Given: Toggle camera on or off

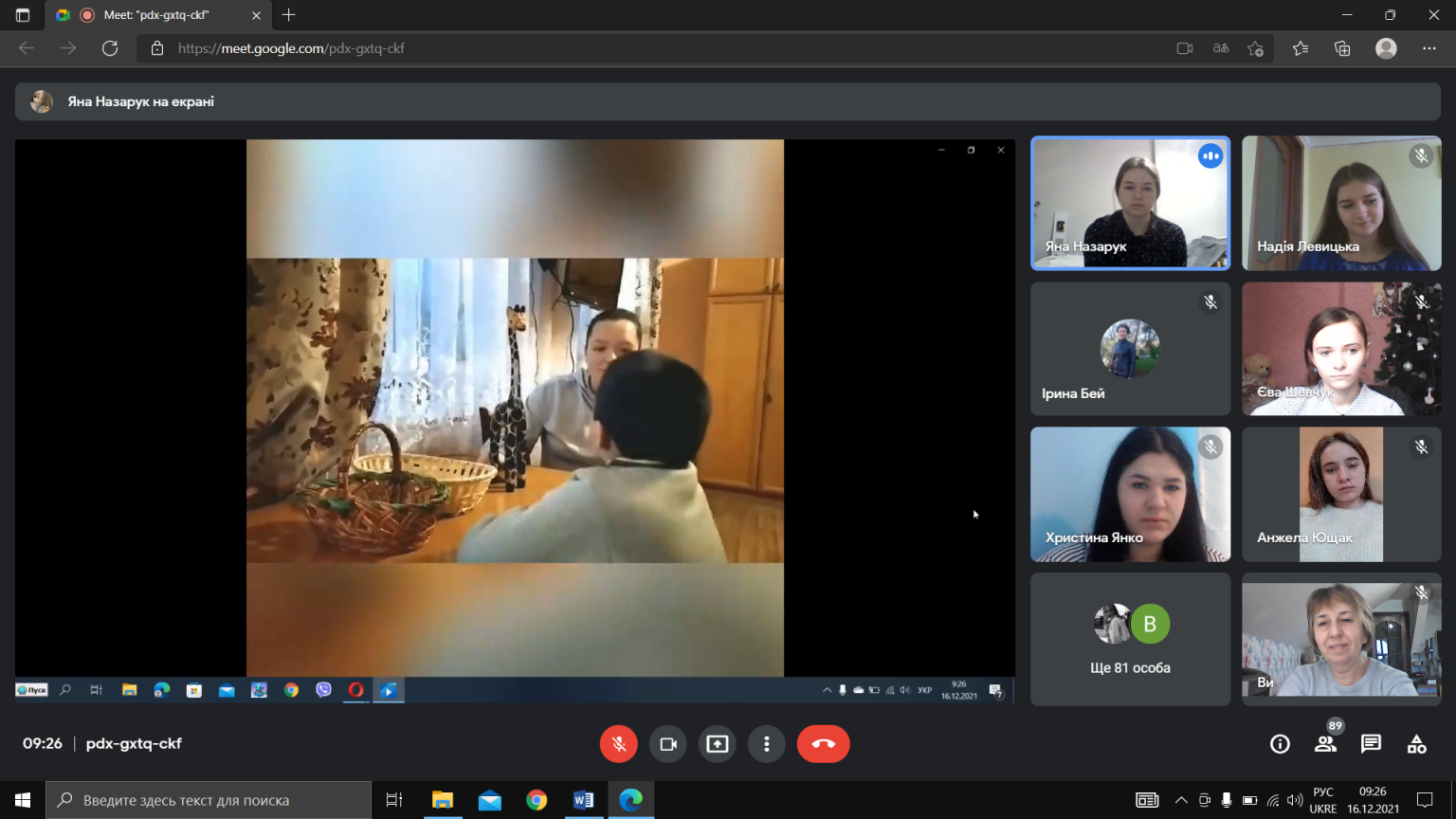Looking at the screenshot, I should click(668, 744).
